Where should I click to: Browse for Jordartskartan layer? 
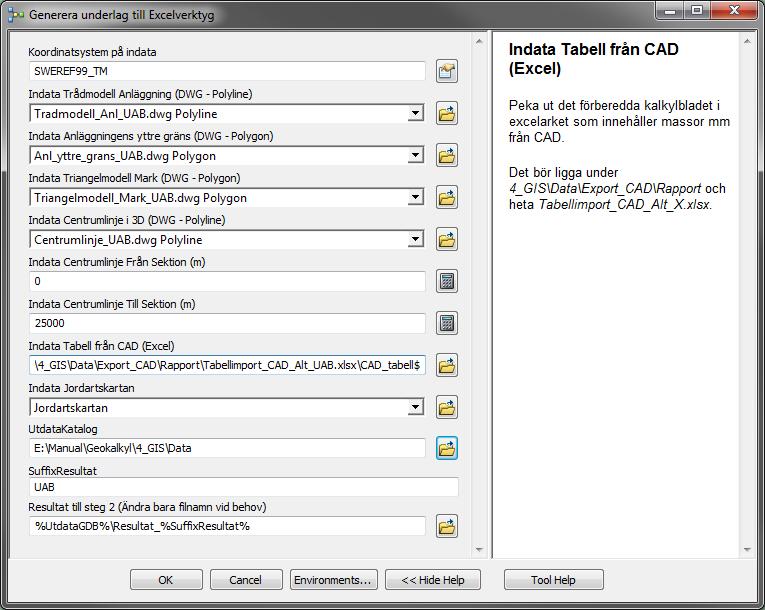[446, 407]
